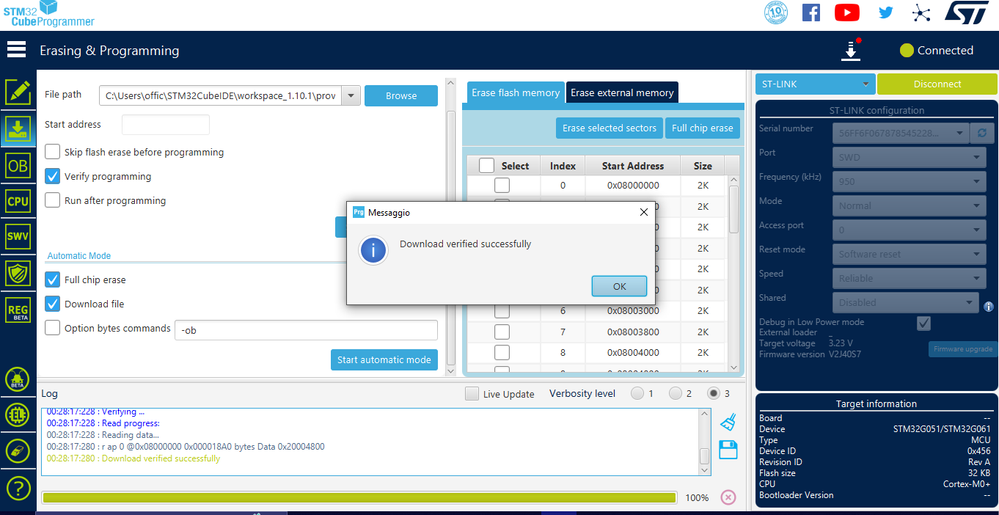This screenshot has height=515, width=999.
Task: Switch to Erase external memory tab
Action: 622,92
